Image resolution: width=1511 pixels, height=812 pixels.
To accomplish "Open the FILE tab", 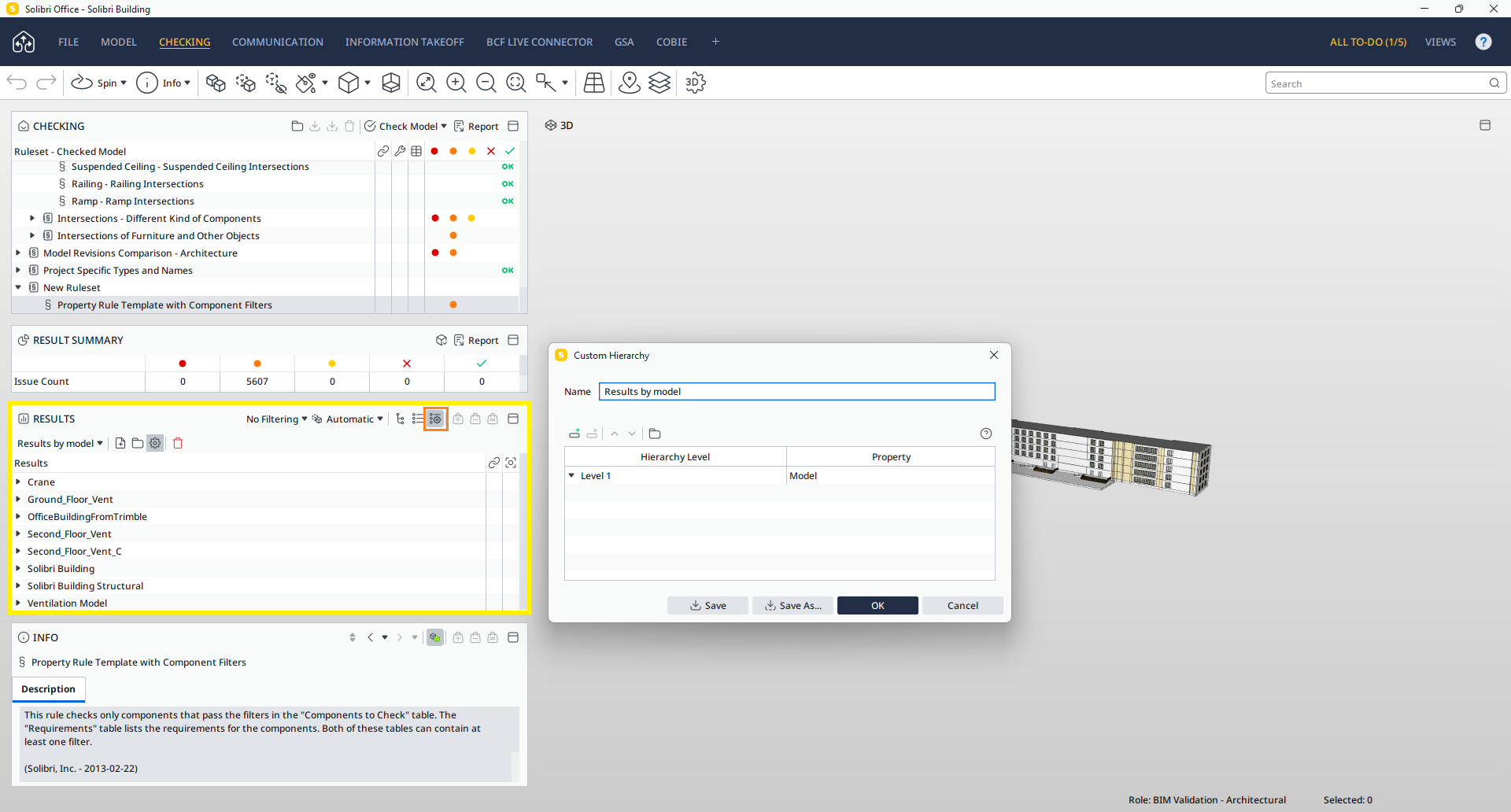I will [x=68, y=42].
